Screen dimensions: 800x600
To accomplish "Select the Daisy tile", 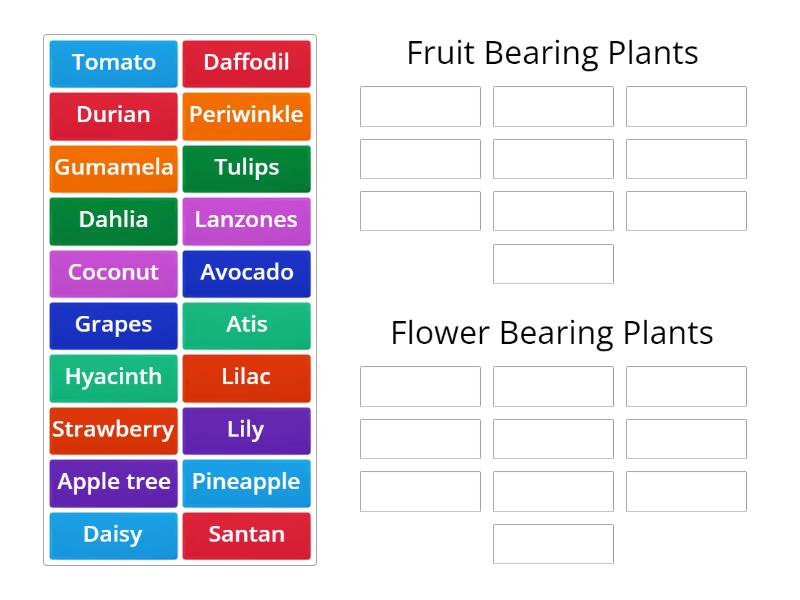I will pyautogui.click(x=113, y=535).
